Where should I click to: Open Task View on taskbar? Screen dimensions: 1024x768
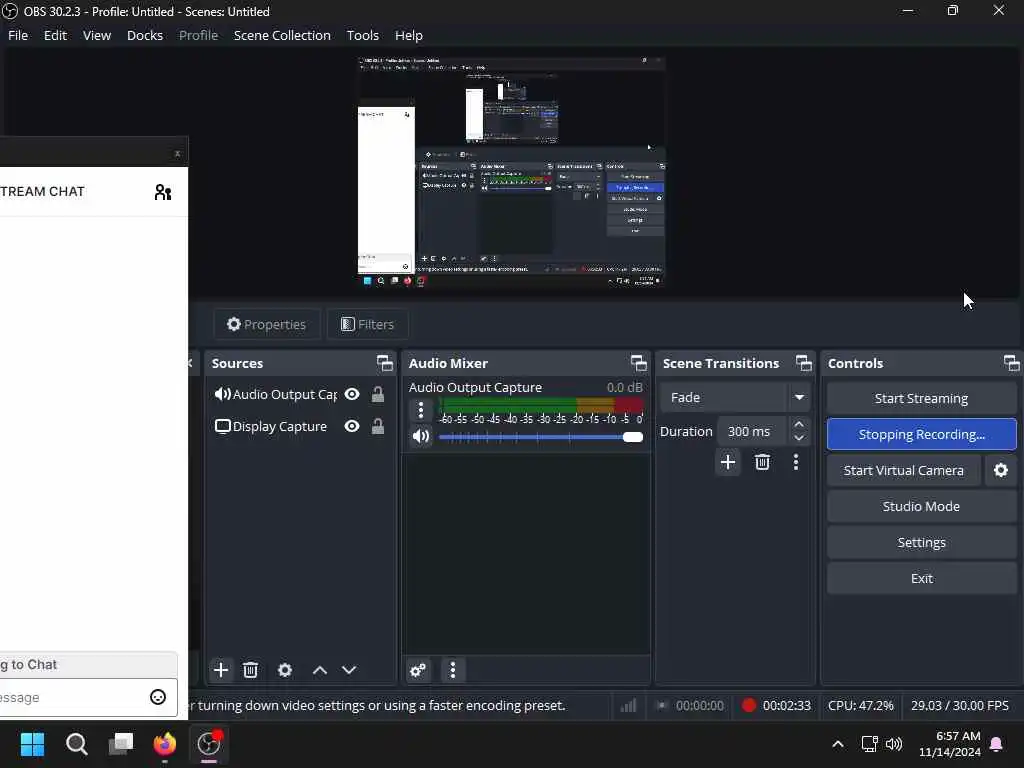[121, 744]
